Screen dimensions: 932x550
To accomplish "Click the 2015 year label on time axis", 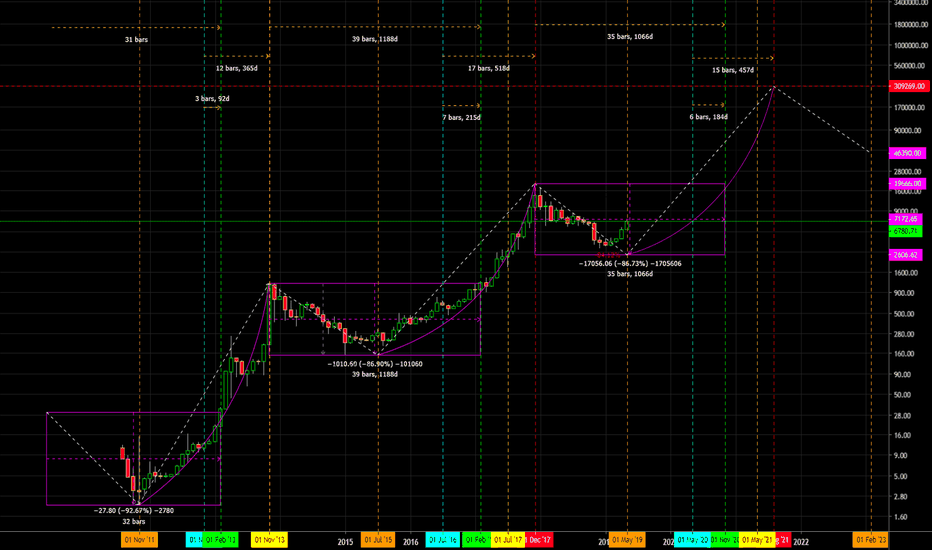I will click(345, 542).
